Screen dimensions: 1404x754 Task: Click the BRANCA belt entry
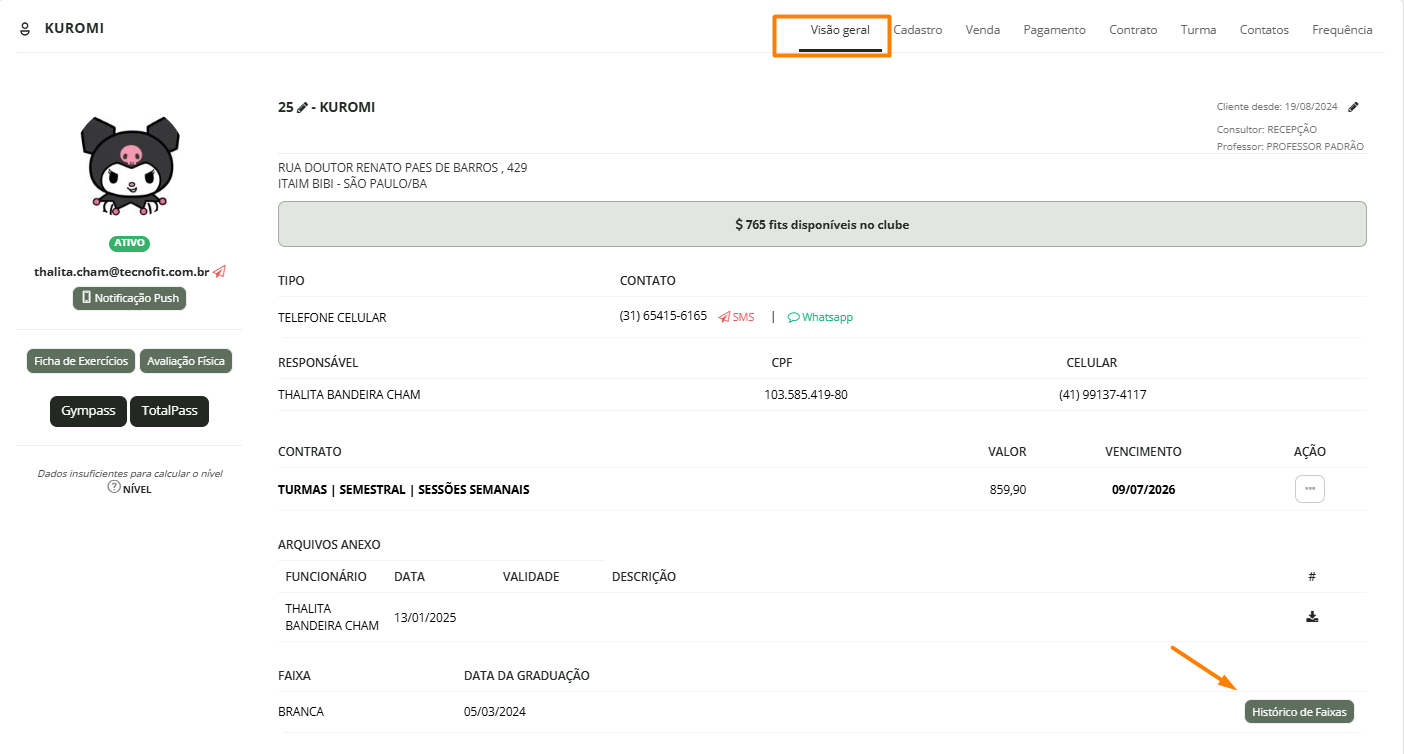click(x=301, y=712)
